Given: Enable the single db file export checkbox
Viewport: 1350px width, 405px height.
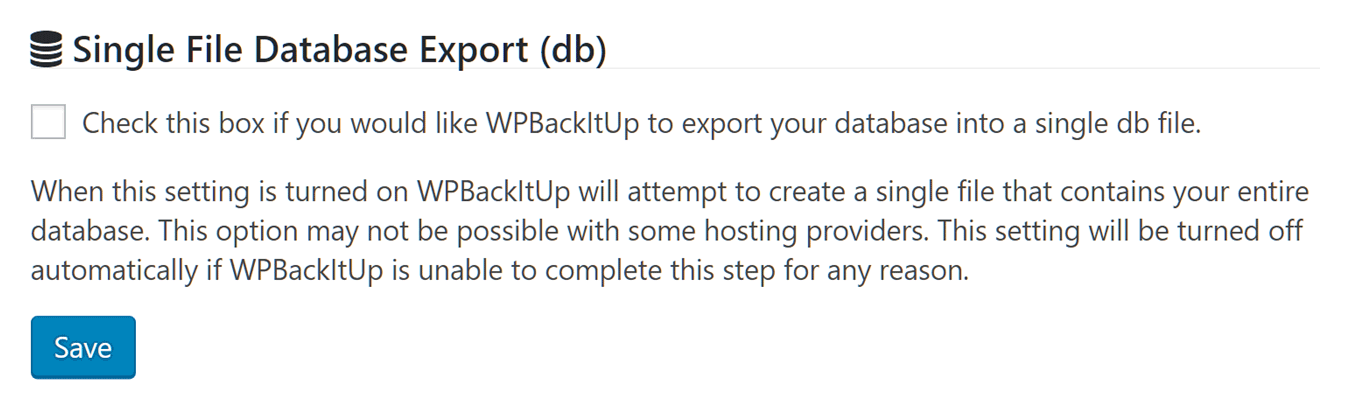Looking at the screenshot, I should coord(48,123).
